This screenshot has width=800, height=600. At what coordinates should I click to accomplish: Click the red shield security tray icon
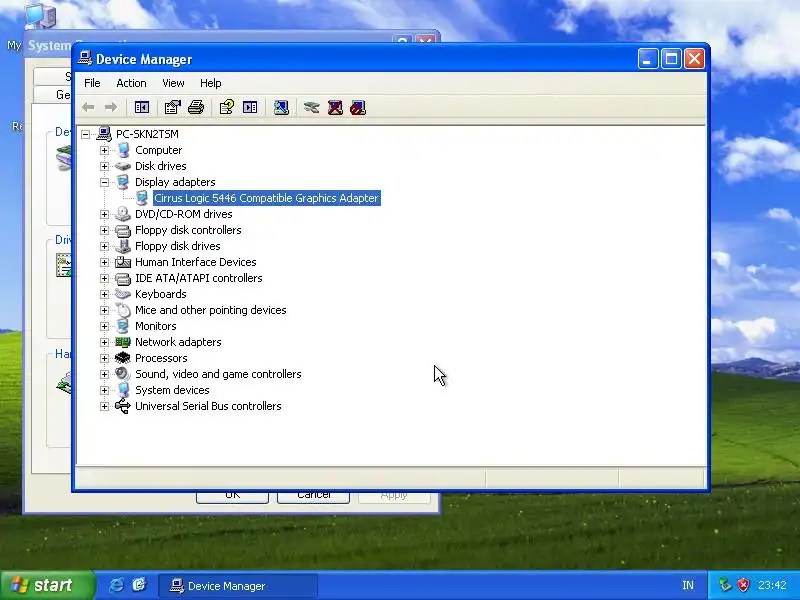pyautogui.click(x=744, y=585)
